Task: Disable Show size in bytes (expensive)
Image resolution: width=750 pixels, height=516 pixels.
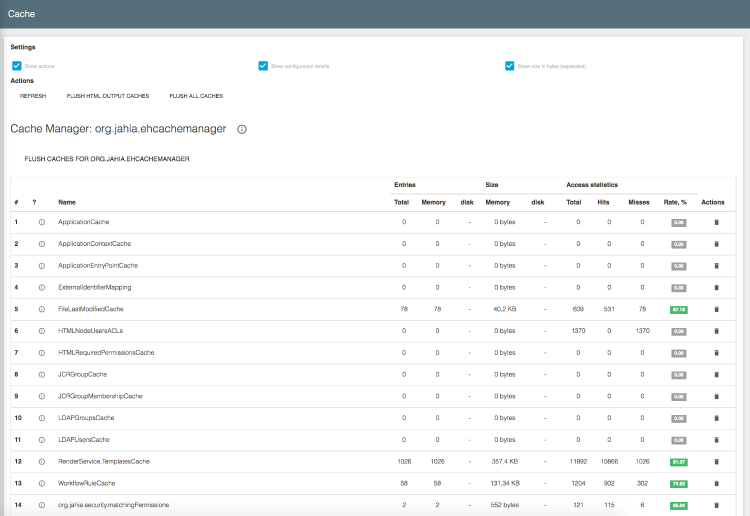Action: (x=509, y=66)
